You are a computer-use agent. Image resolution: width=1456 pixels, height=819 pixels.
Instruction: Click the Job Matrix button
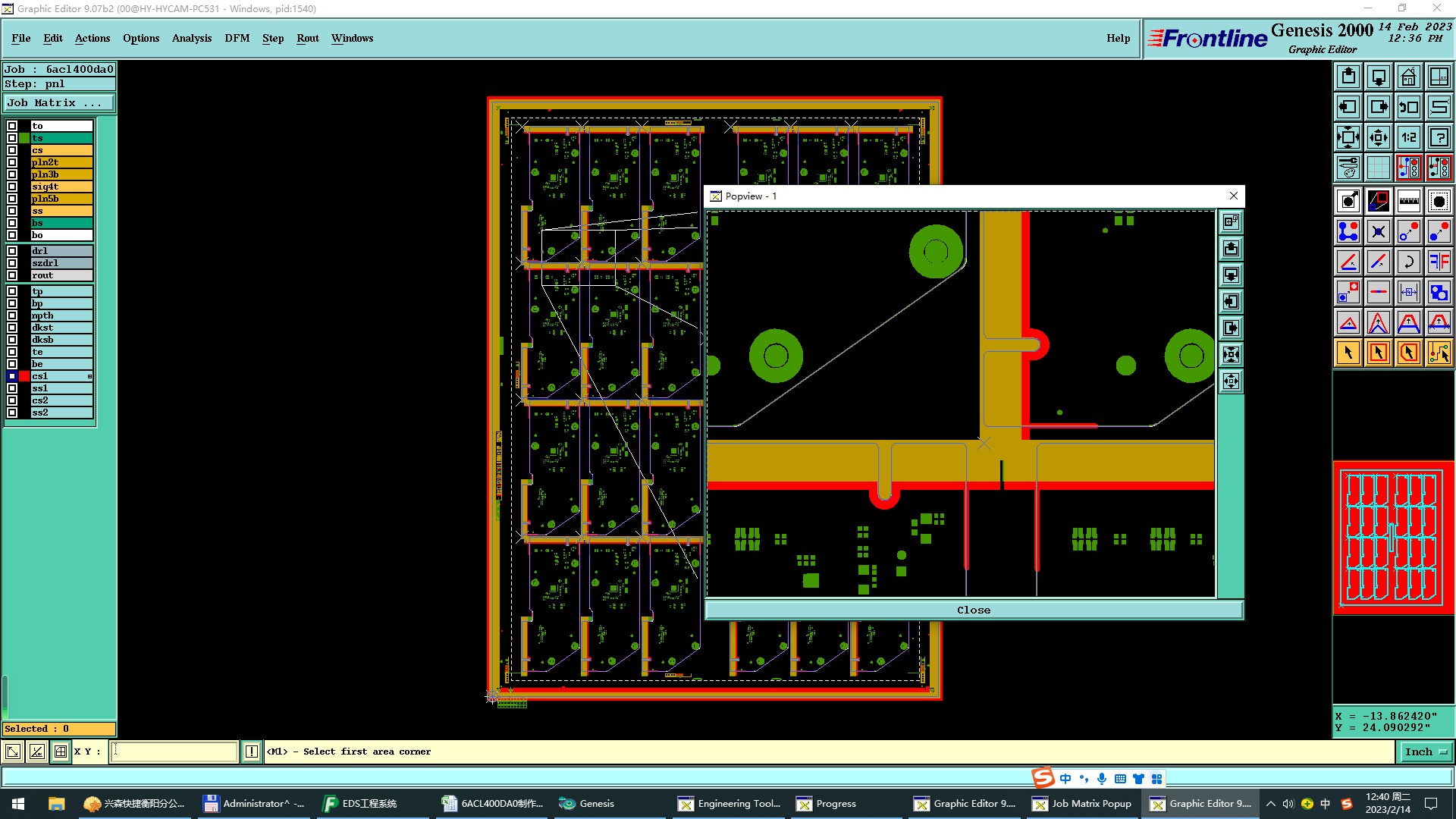pyautogui.click(x=59, y=103)
